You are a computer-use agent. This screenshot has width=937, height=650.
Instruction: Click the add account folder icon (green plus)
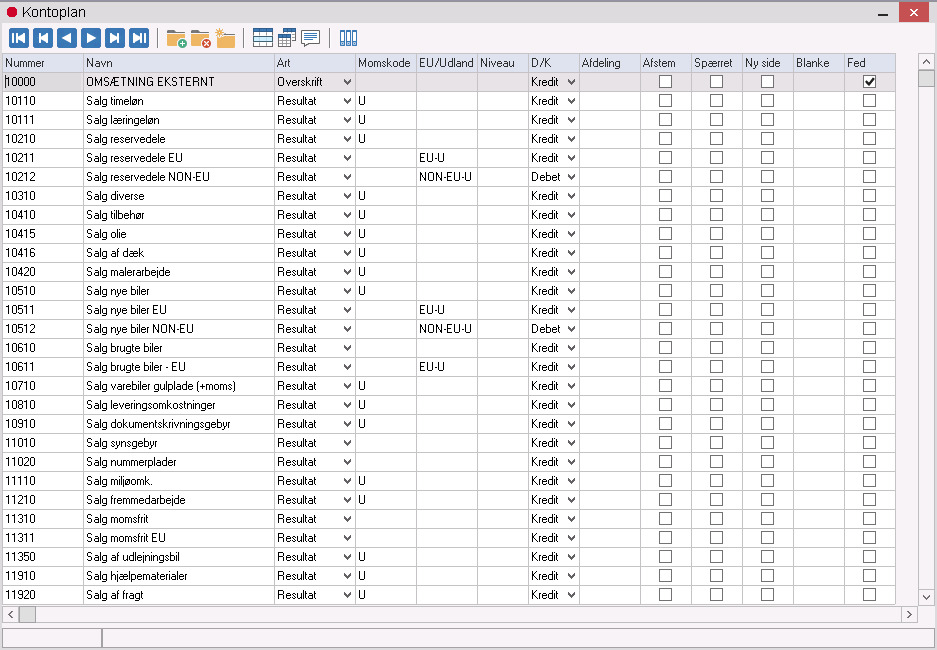[x=176, y=38]
